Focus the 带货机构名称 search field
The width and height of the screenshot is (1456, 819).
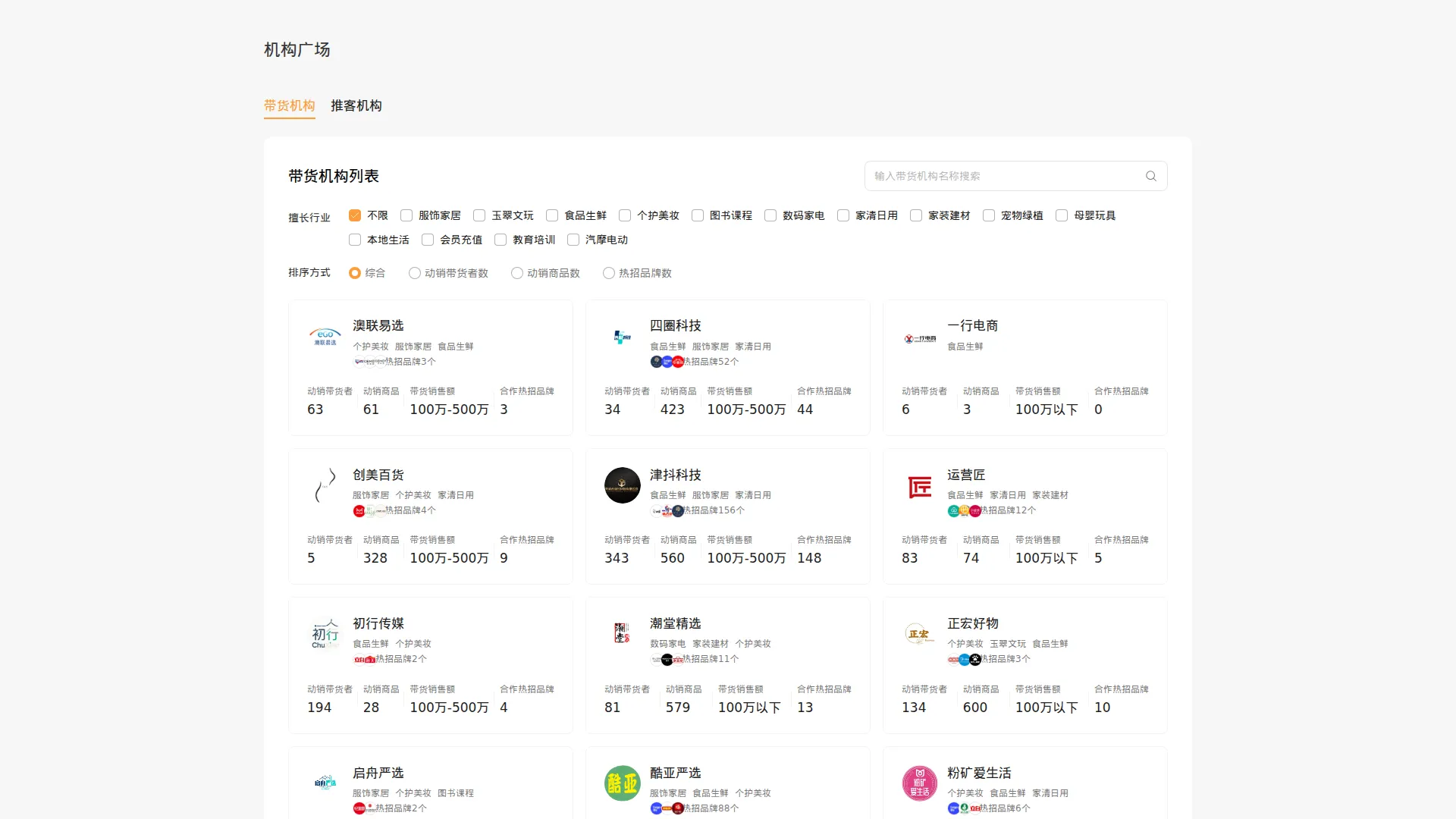point(1015,176)
